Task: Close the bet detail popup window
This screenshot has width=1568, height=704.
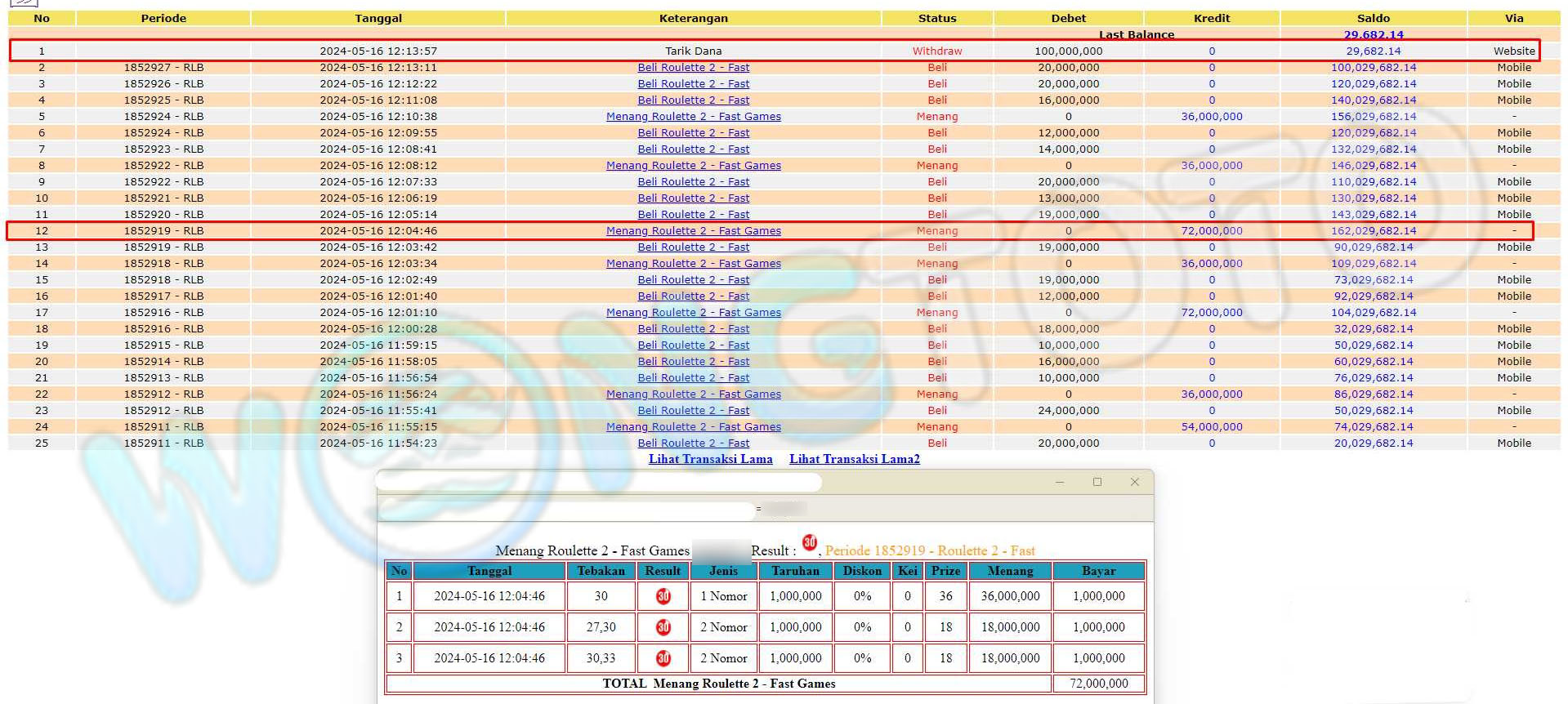Action: [x=1134, y=482]
